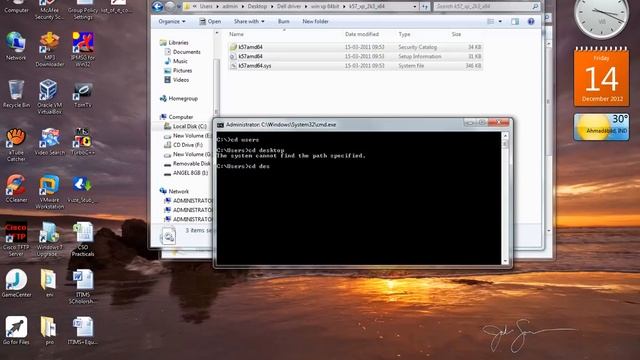Click the search magnifier in Explorer
Image resolution: width=640 pixels, height=360 pixels.
[535, 7]
